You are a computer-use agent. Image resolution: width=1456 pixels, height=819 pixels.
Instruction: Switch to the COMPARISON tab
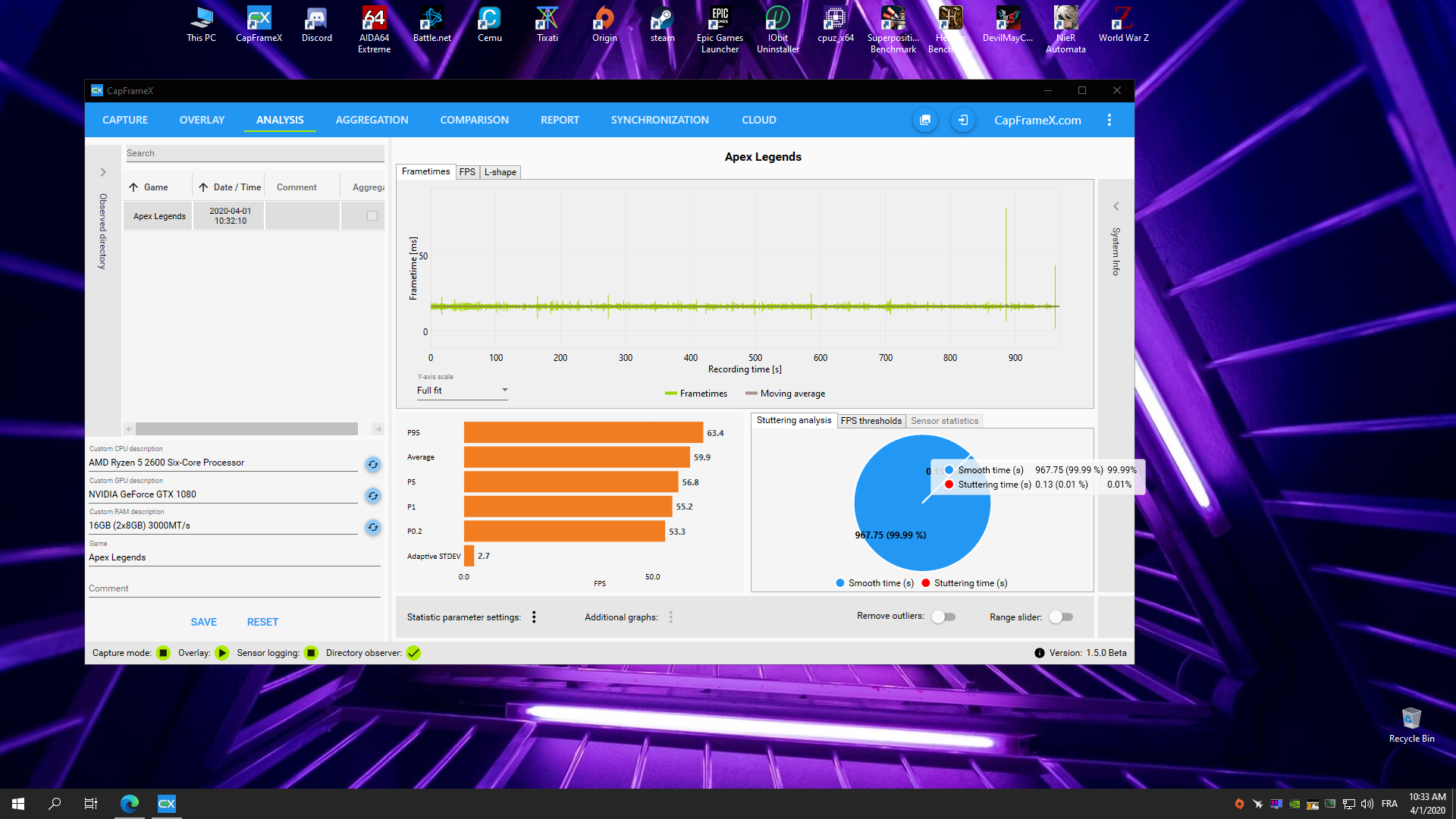(474, 120)
